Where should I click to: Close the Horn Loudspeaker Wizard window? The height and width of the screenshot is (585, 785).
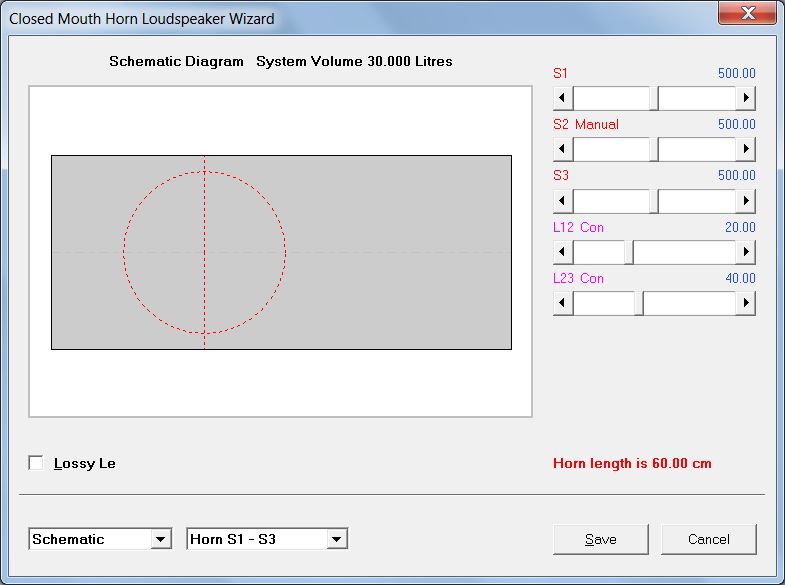click(x=747, y=13)
